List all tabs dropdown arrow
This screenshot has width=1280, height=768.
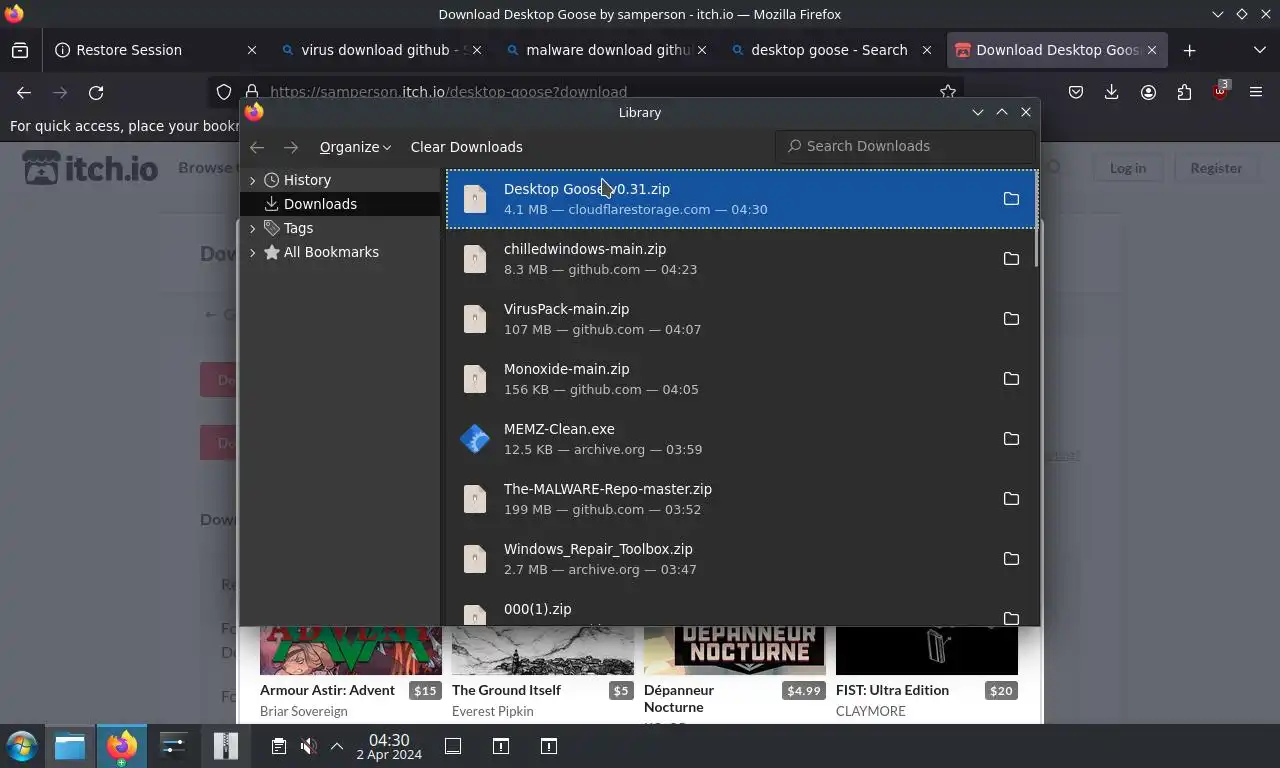point(1259,50)
